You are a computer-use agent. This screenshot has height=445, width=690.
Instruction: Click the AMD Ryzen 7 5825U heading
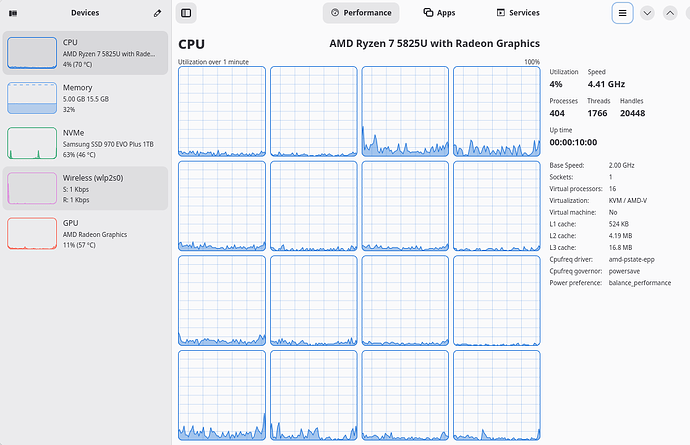coord(435,44)
